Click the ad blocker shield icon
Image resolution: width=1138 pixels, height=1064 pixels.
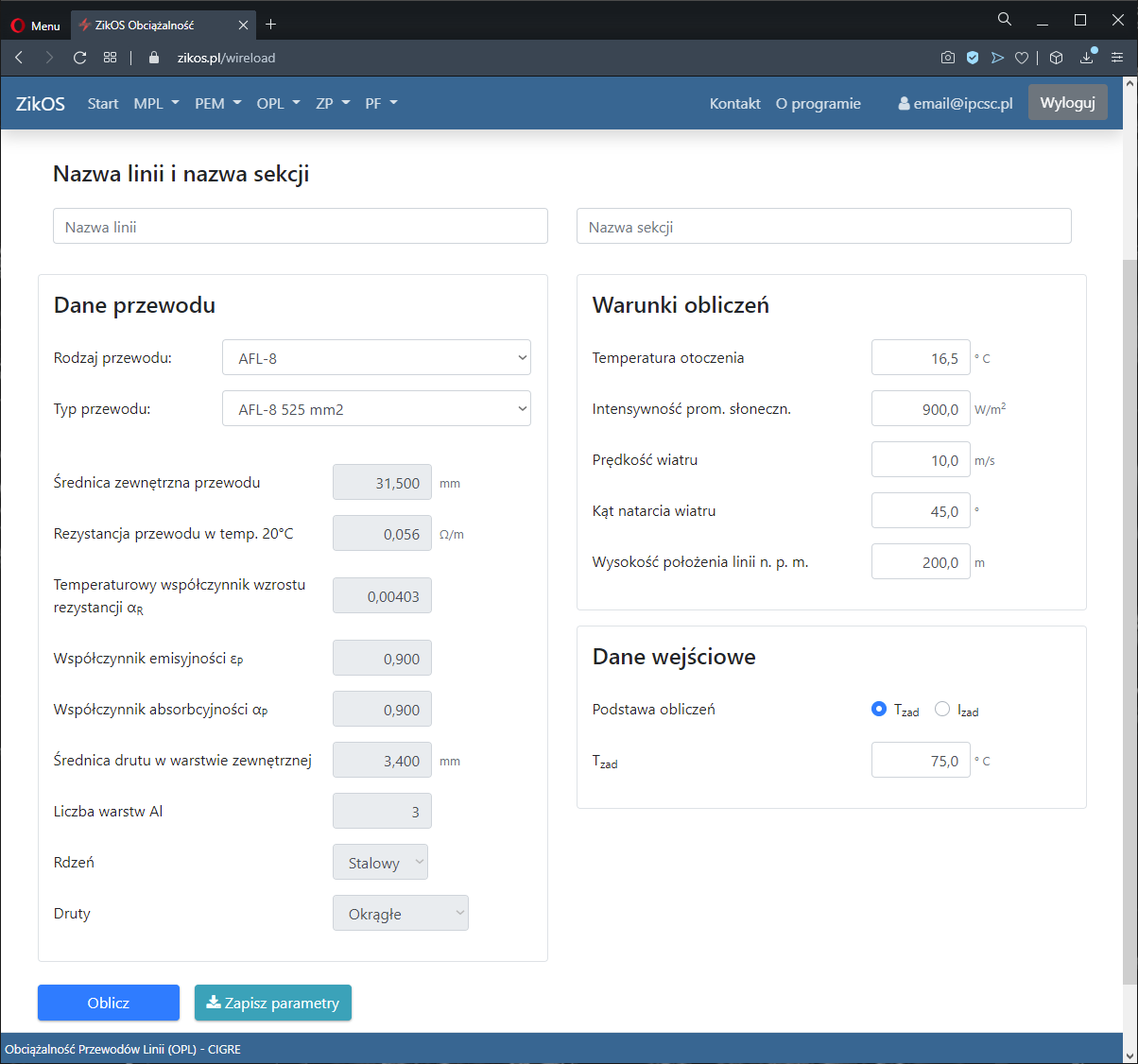tap(973, 58)
